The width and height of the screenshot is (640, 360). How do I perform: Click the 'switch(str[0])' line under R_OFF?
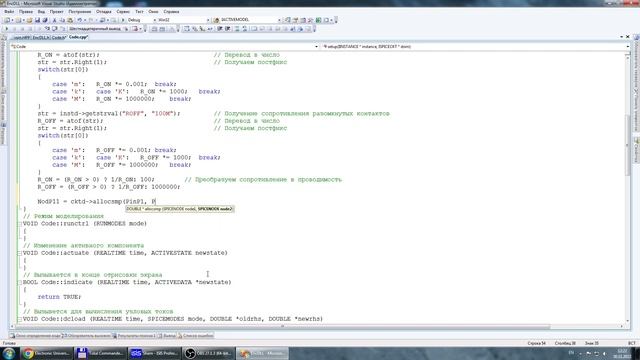point(63,136)
